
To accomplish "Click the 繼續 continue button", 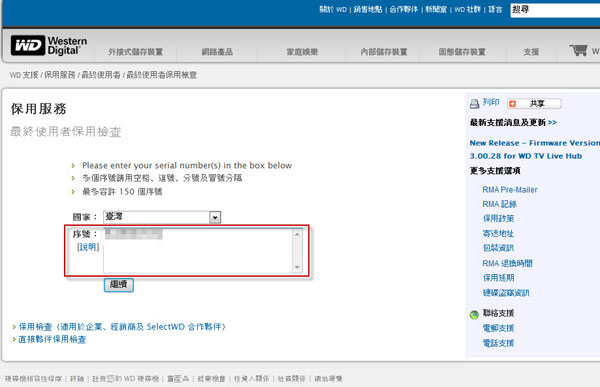I will (119, 285).
